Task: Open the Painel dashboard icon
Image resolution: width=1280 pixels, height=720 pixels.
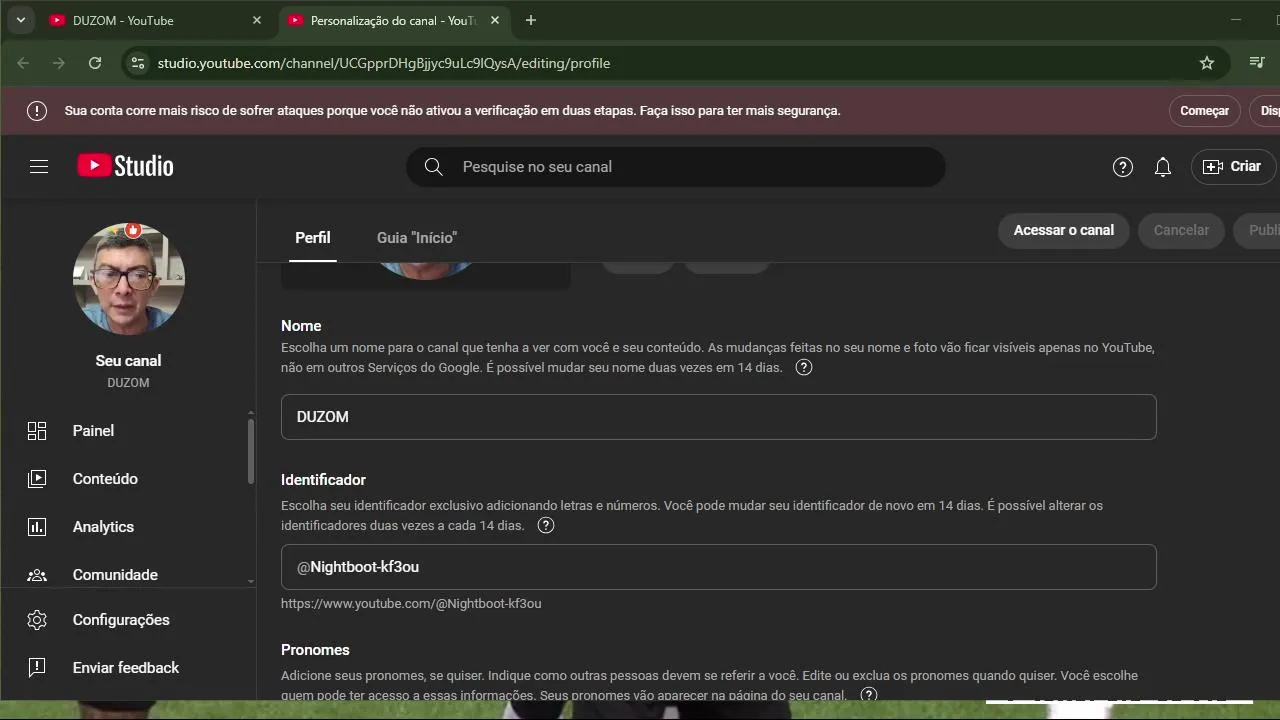Action: tap(37, 431)
